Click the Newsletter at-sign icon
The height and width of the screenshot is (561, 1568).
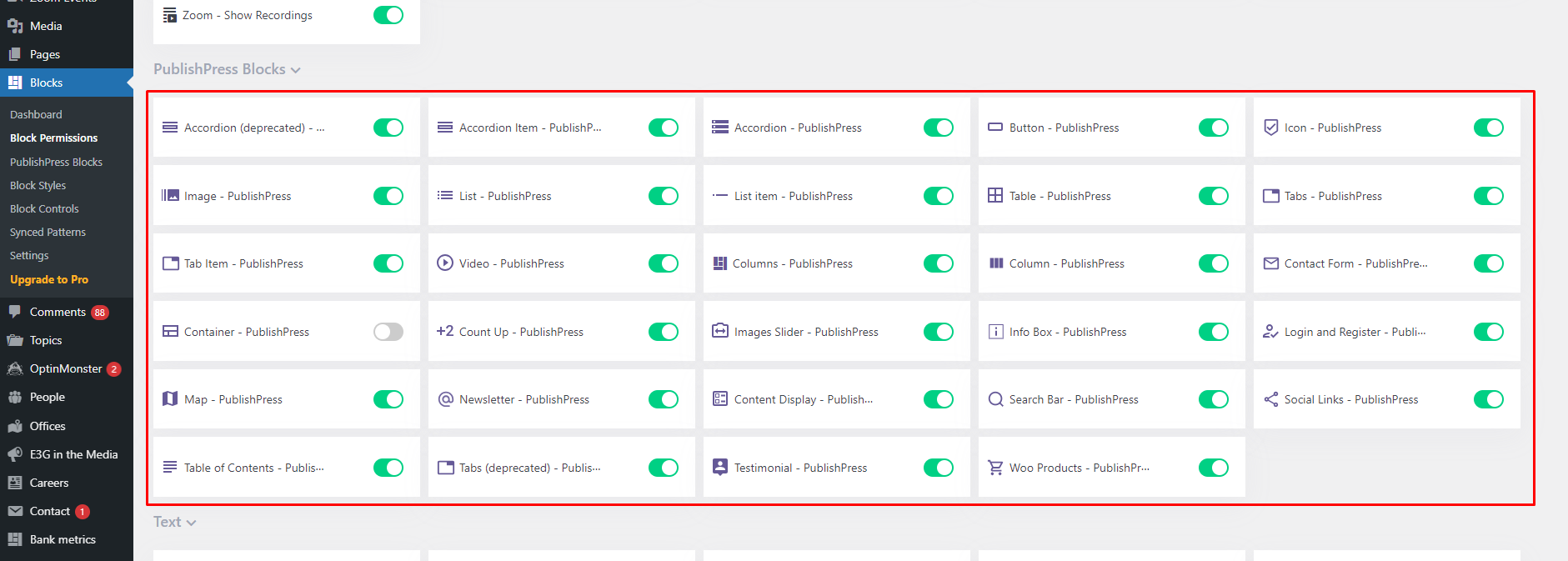click(x=445, y=399)
